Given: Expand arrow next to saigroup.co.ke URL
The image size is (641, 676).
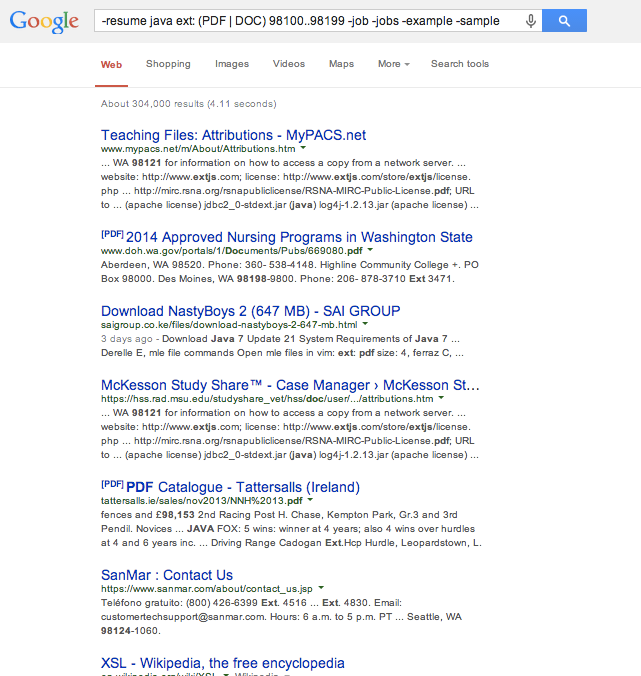Looking at the screenshot, I should (365, 324).
